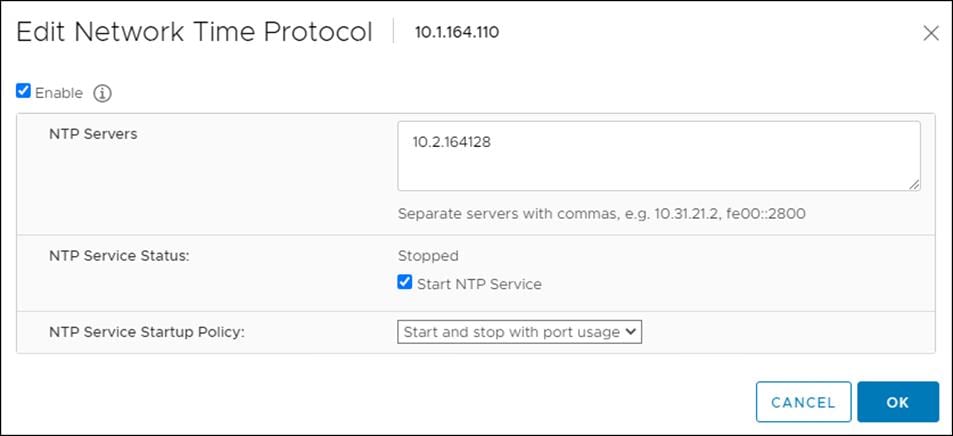Click the Separate servers with commas hint text
Screen dimensions: 953x436
pos(602,214)
